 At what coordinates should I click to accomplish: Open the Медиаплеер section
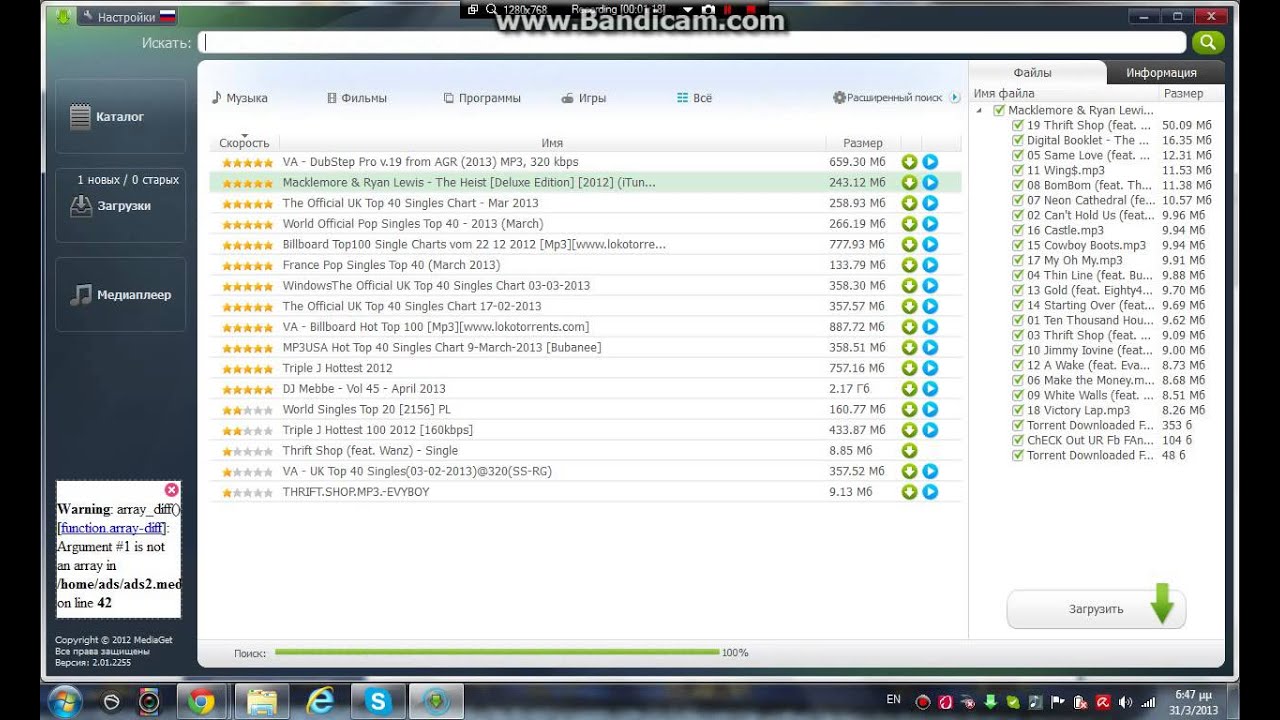[120, 295]
